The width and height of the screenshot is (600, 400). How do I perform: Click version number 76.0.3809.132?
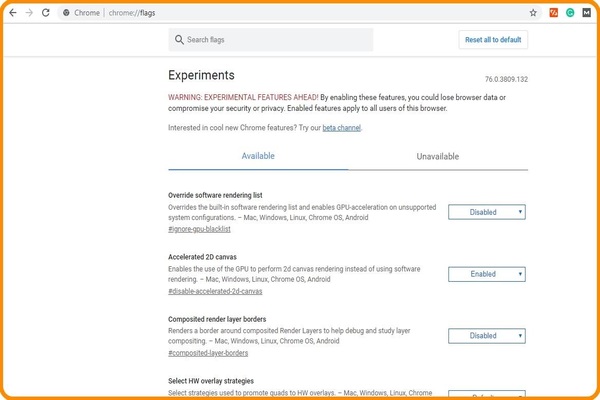pos(506,79)
